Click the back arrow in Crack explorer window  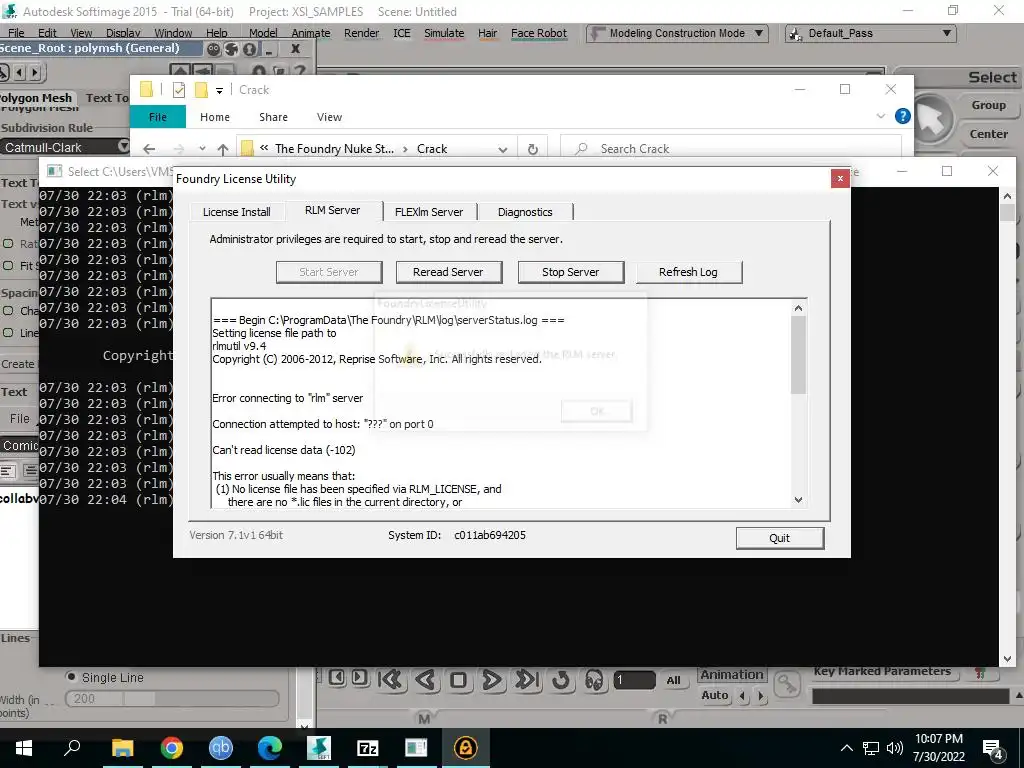pos(149,149)
